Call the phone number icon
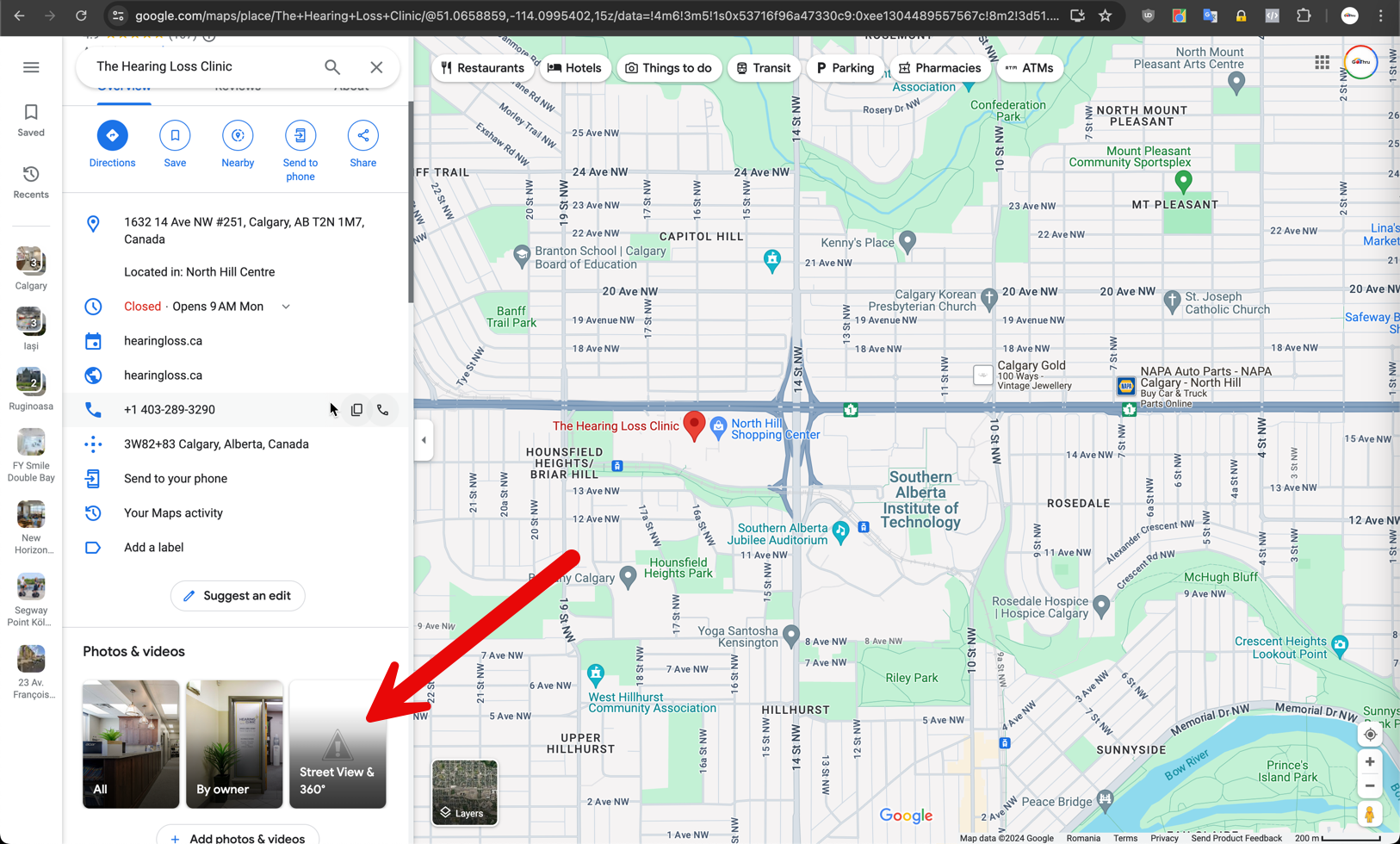 point(383,410)
